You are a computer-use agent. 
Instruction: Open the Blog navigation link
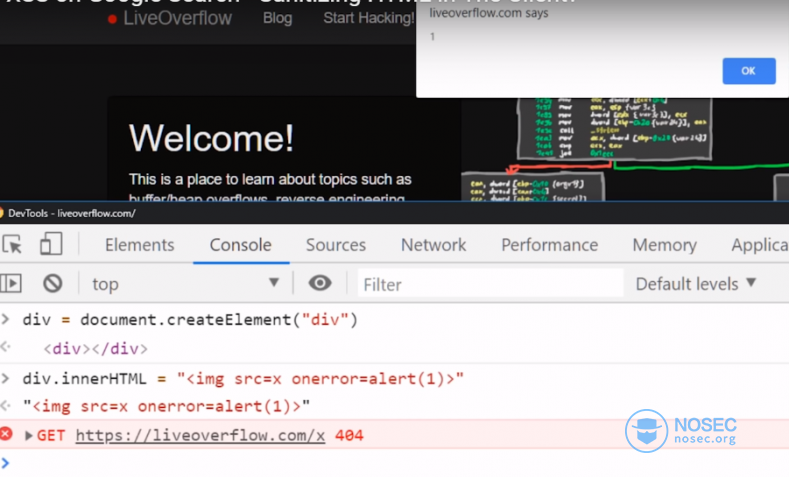[x=277, y=18]
